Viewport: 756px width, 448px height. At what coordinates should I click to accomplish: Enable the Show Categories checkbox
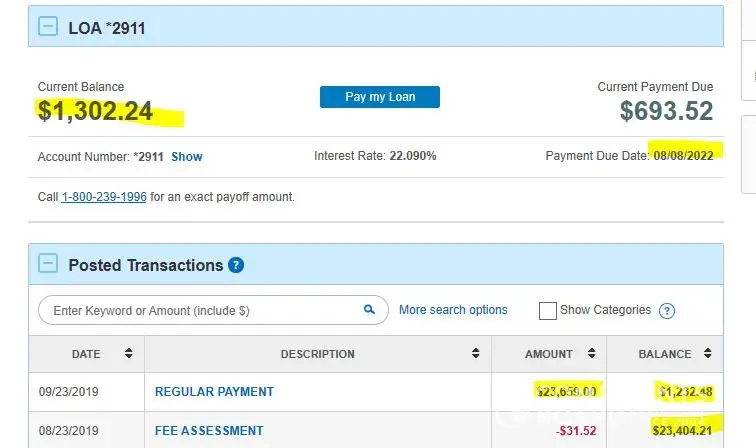[x=547, y=311]
